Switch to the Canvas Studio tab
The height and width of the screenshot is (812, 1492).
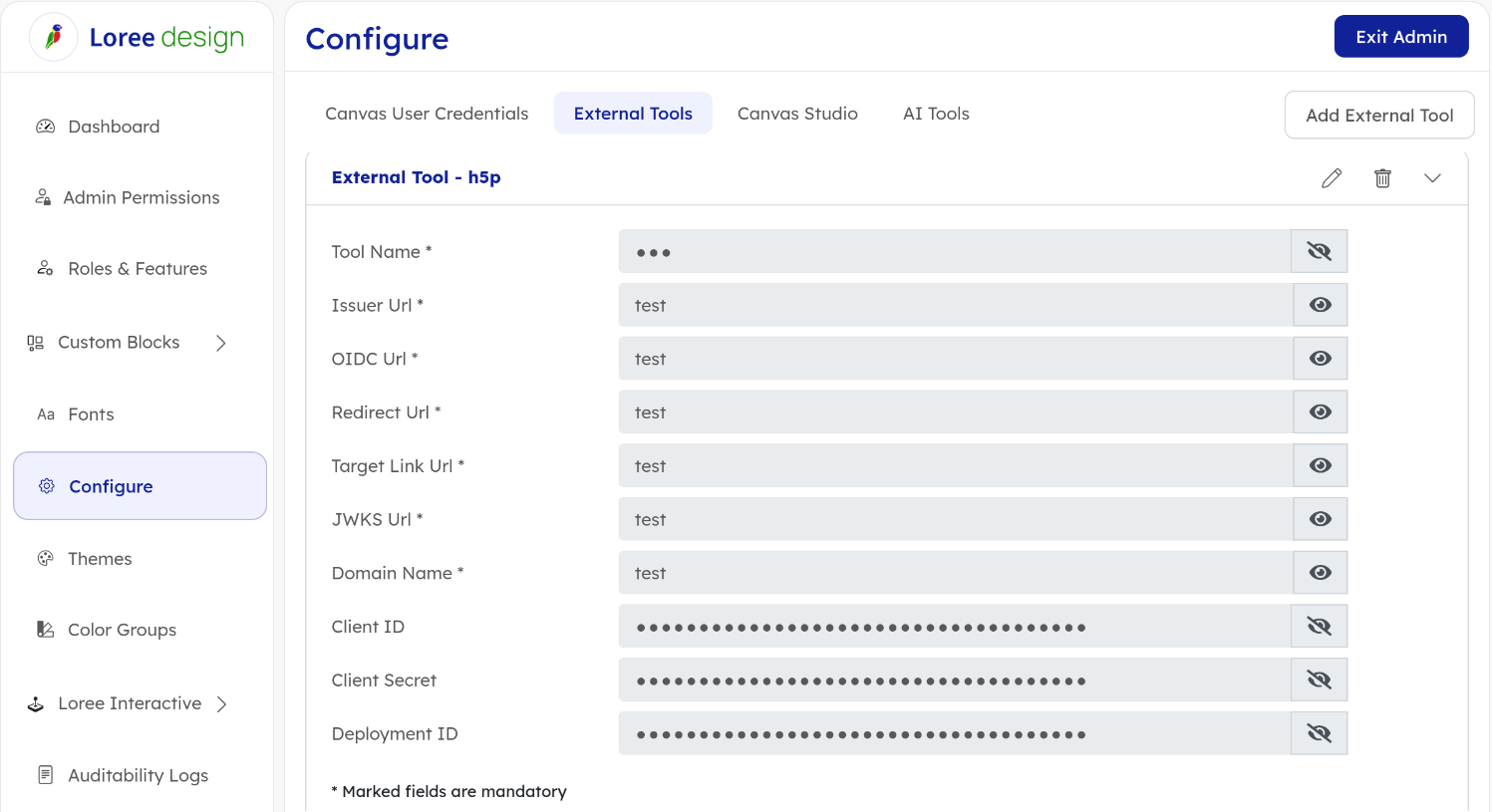(x=797, y=114)
